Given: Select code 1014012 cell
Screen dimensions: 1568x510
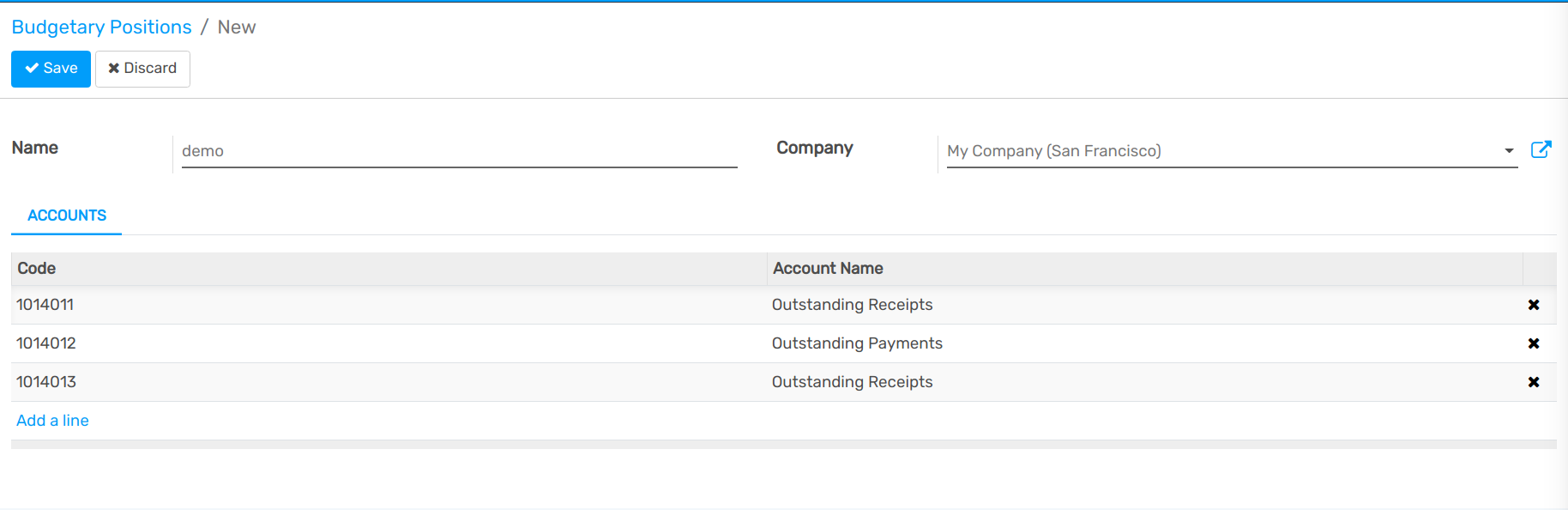Looking at the screenshot, I should click(46, 343).
